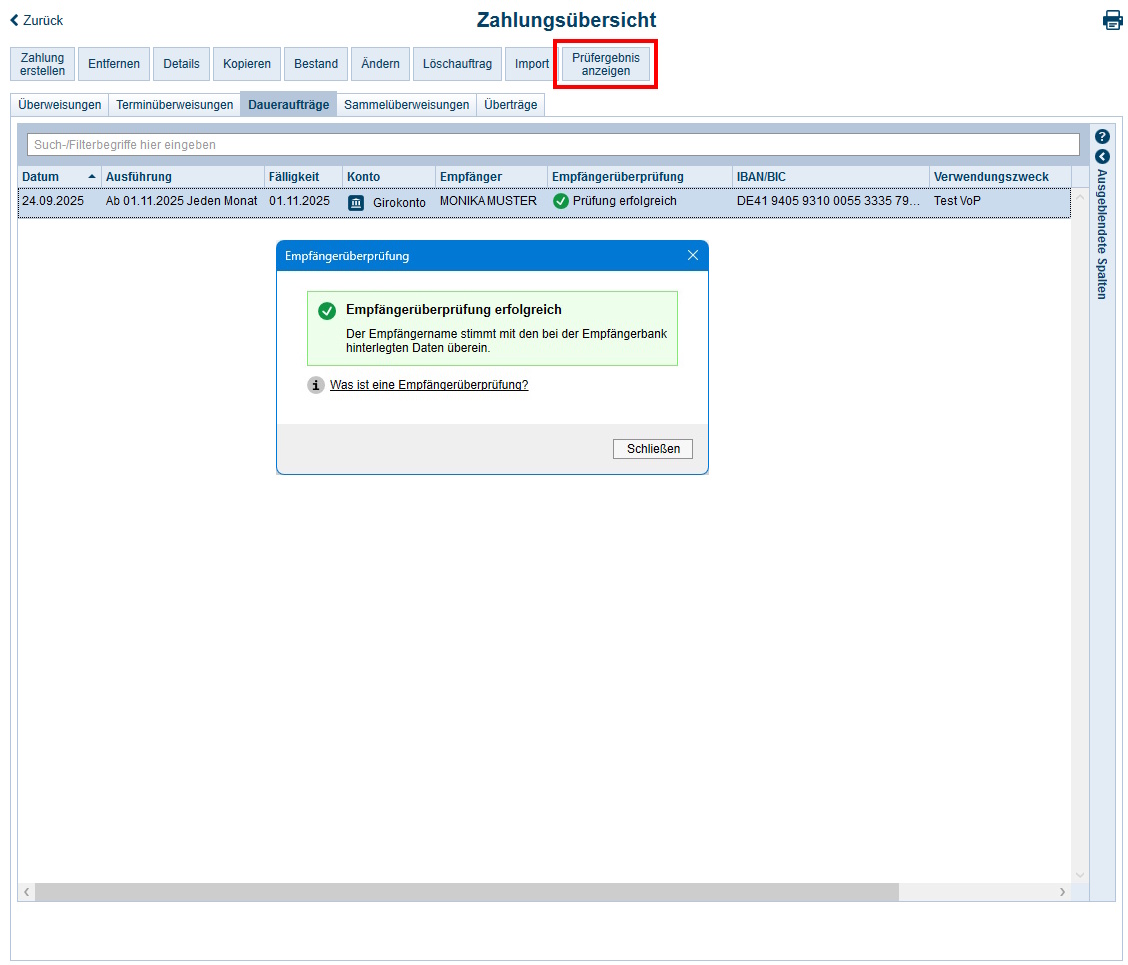Click Zahlung erstellen button
Viewport: 1128px width, 965px height.
[x=42, y=64]
